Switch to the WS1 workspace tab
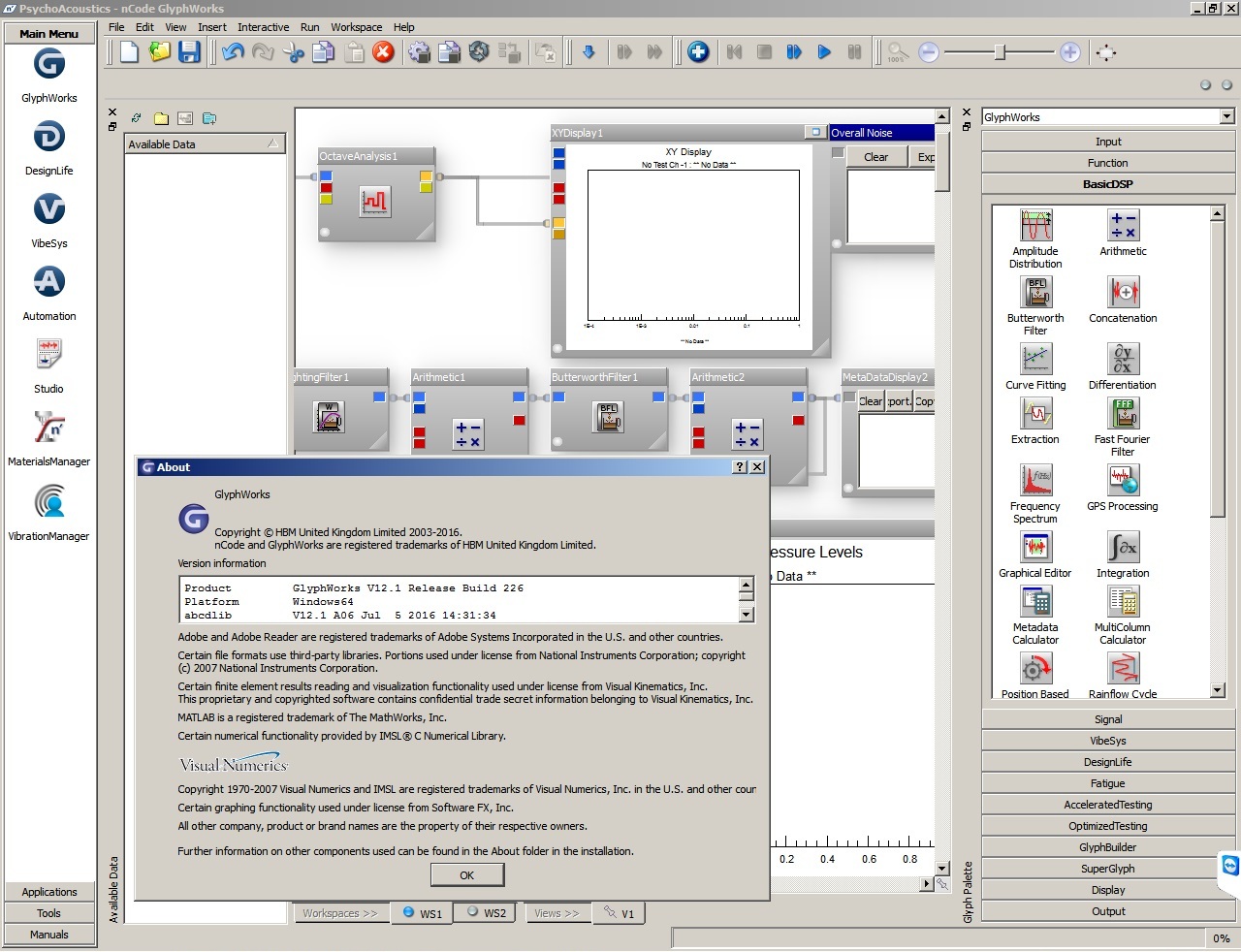This screenshot has height=952, width=1241. (423, 913)
